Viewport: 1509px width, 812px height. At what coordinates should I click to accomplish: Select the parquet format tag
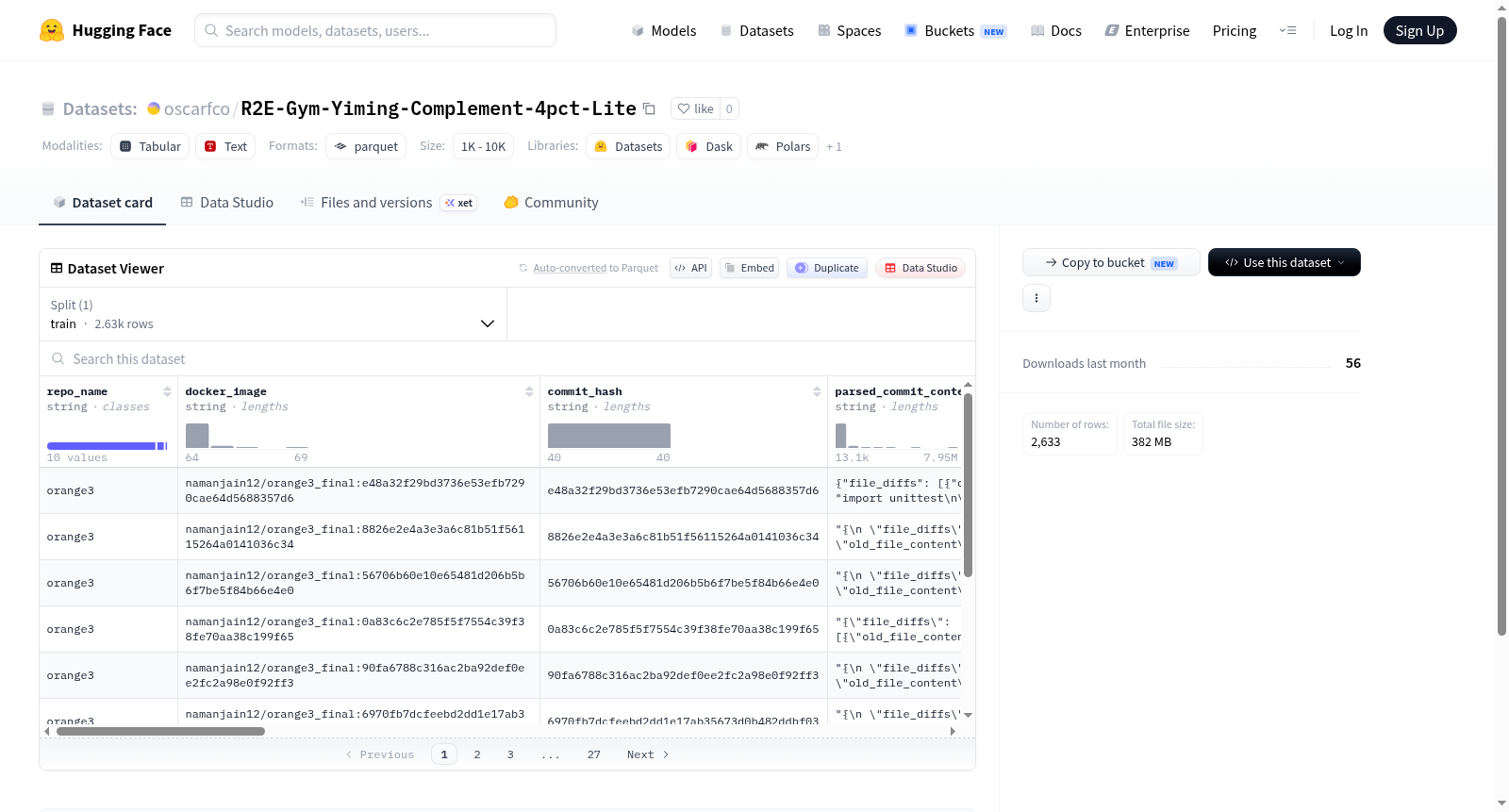(x=366, y=146)
